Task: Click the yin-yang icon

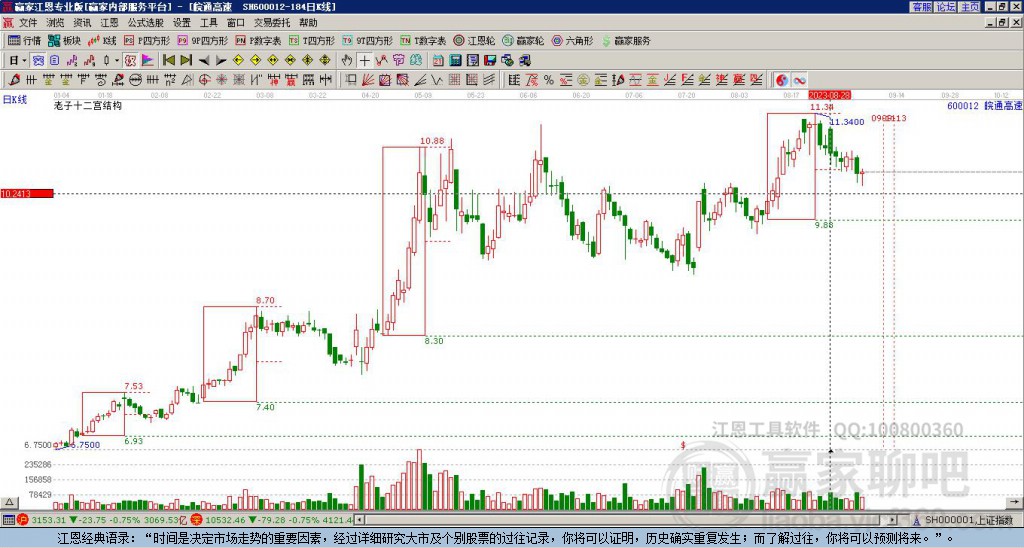Action: [781, 80]
